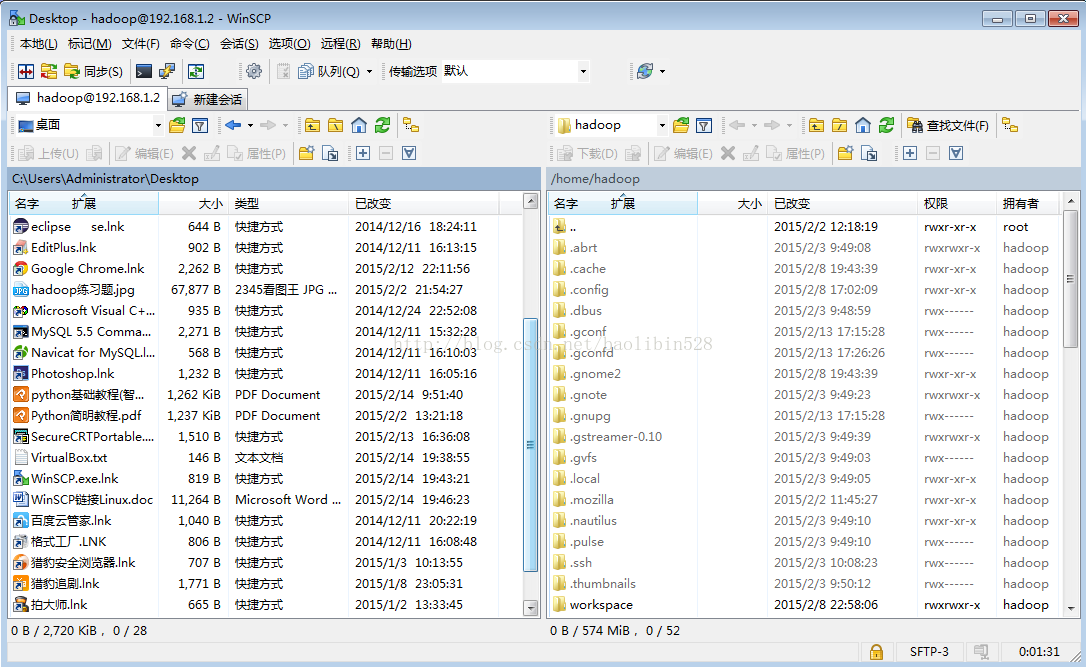Click the remote panel open directory icon
Image resolution: width=1086 pixels, height=667 pixels.
(682, 125)
